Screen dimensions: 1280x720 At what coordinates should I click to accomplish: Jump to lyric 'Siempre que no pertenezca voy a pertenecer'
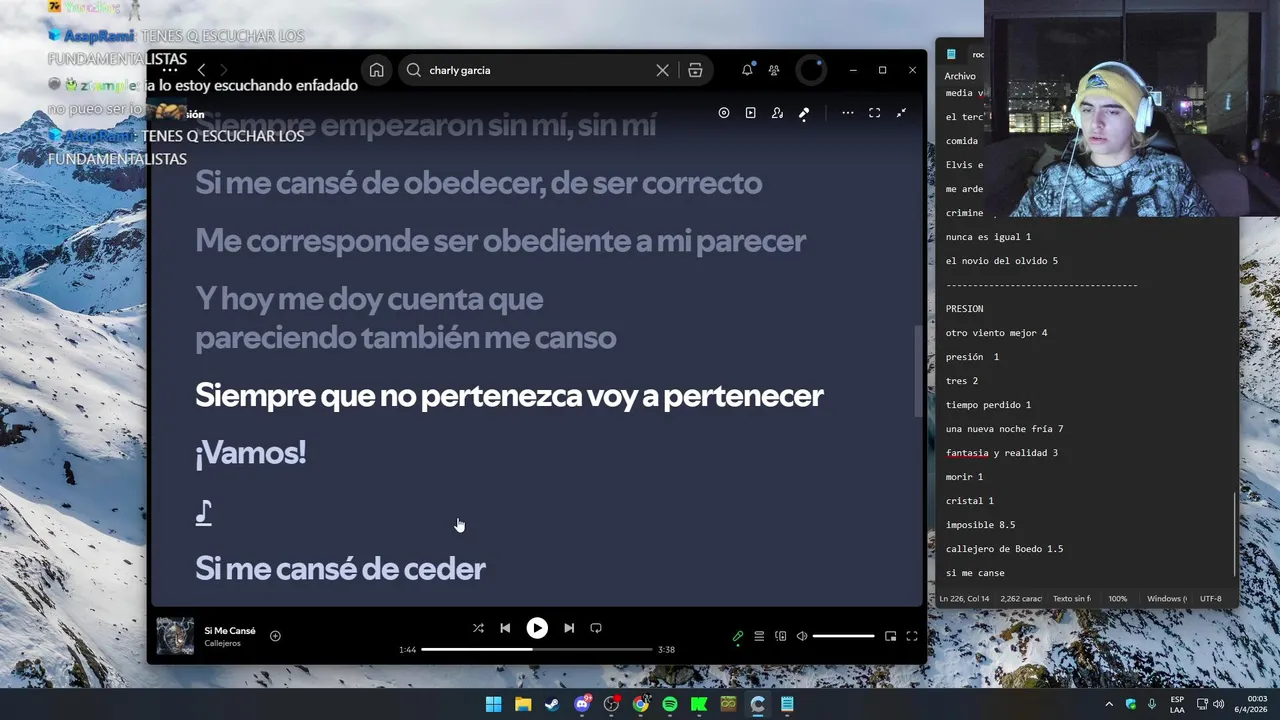pos(509,395)
